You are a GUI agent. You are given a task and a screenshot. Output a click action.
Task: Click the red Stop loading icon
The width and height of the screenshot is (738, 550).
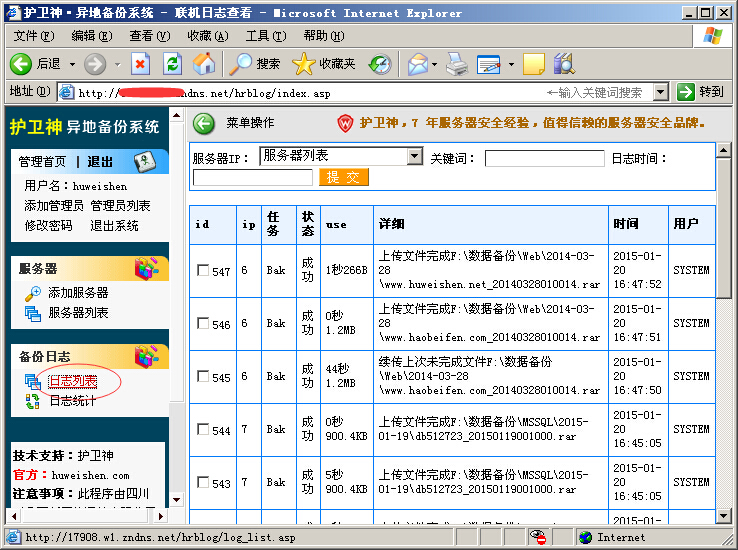click(x=140, y=64)
